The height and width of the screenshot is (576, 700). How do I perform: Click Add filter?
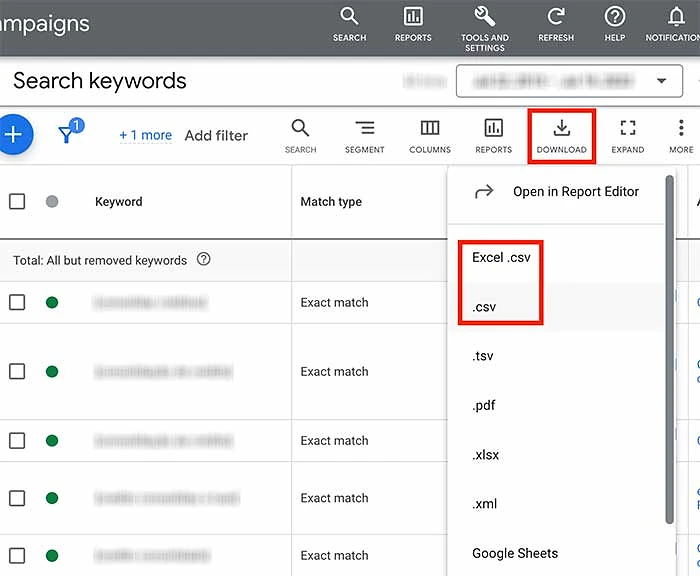click(216, 135)
